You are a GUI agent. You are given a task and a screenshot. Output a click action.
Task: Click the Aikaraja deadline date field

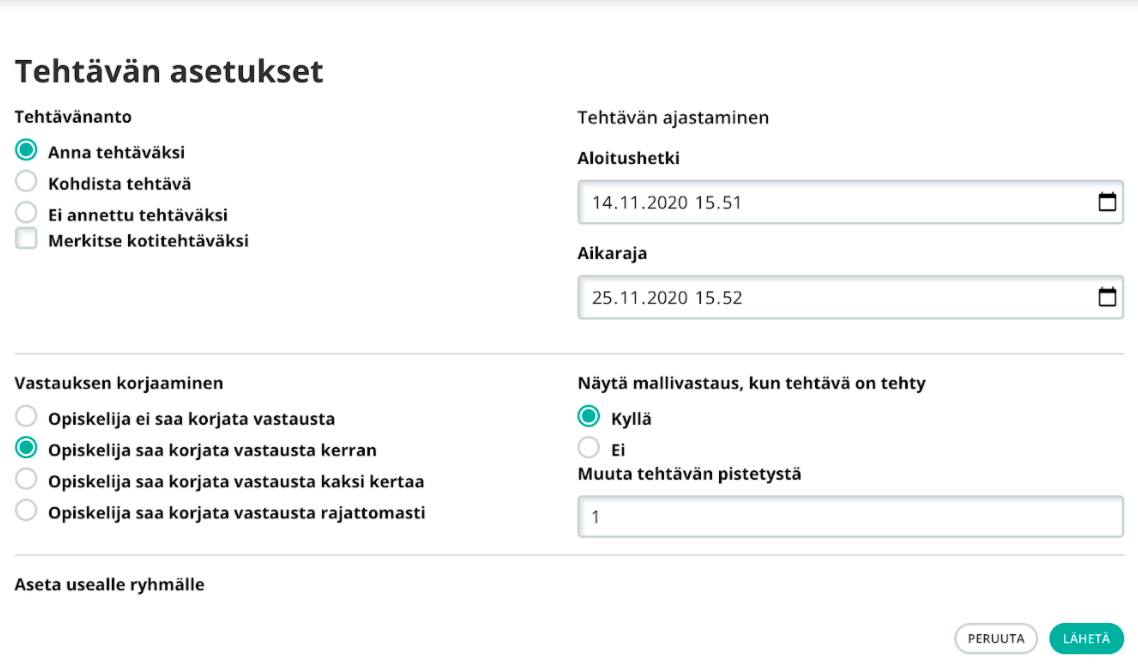830,298
